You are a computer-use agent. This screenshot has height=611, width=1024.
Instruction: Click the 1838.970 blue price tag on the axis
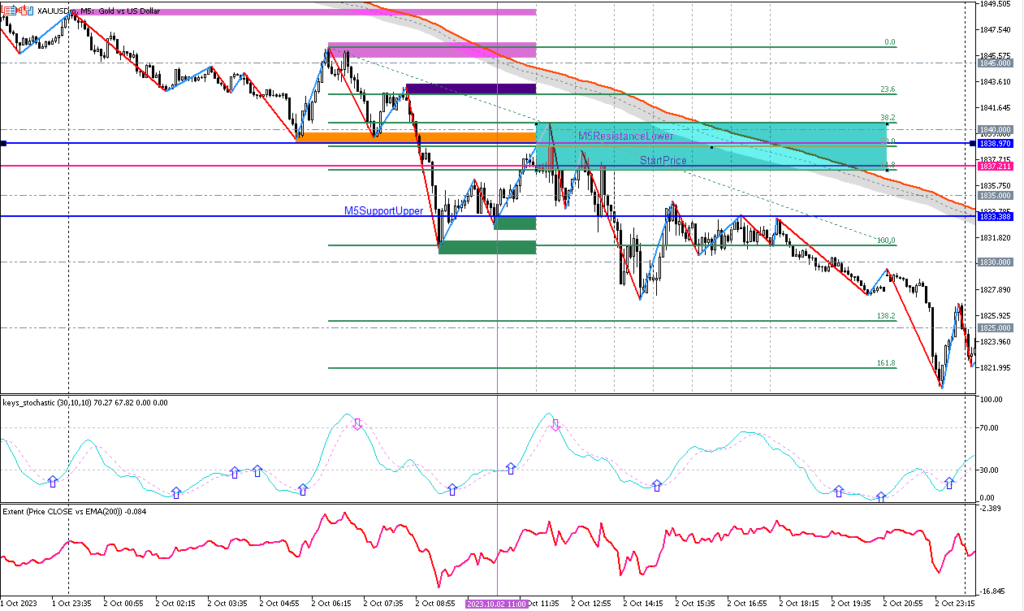(998, 144)
